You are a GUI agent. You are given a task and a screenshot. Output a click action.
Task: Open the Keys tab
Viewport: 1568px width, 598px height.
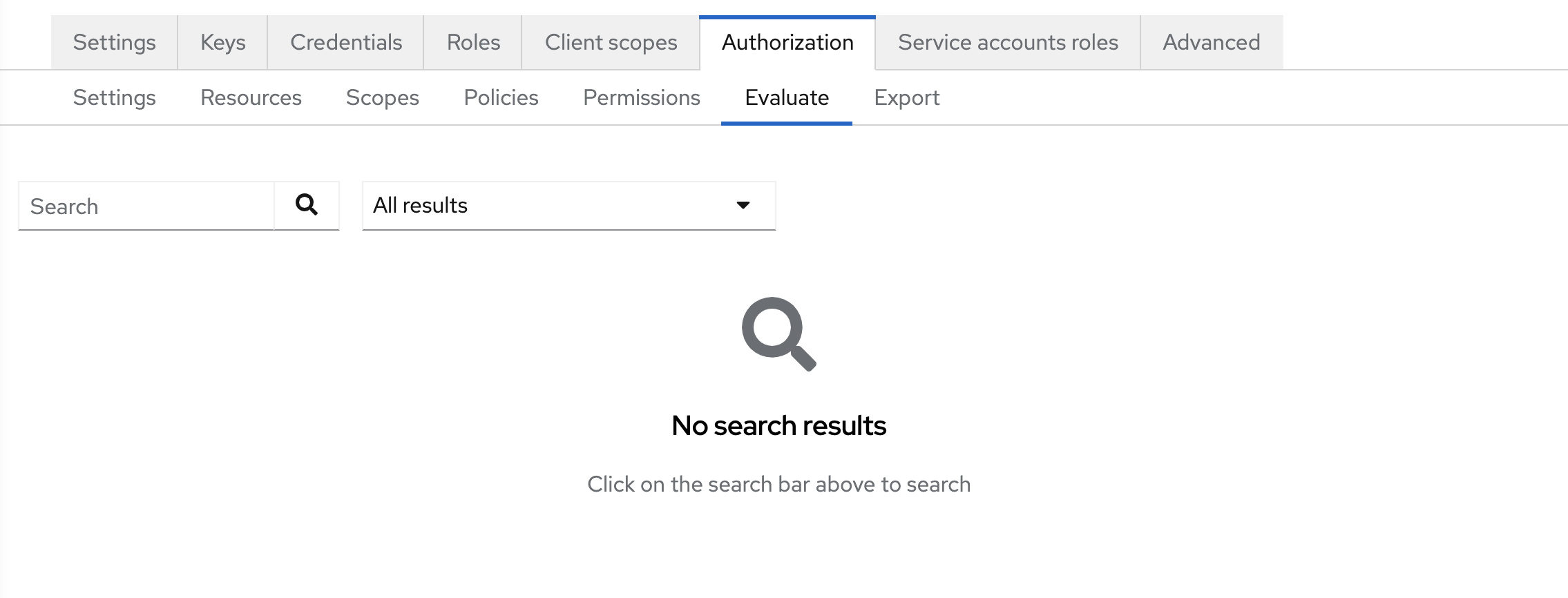coord(221,42)
